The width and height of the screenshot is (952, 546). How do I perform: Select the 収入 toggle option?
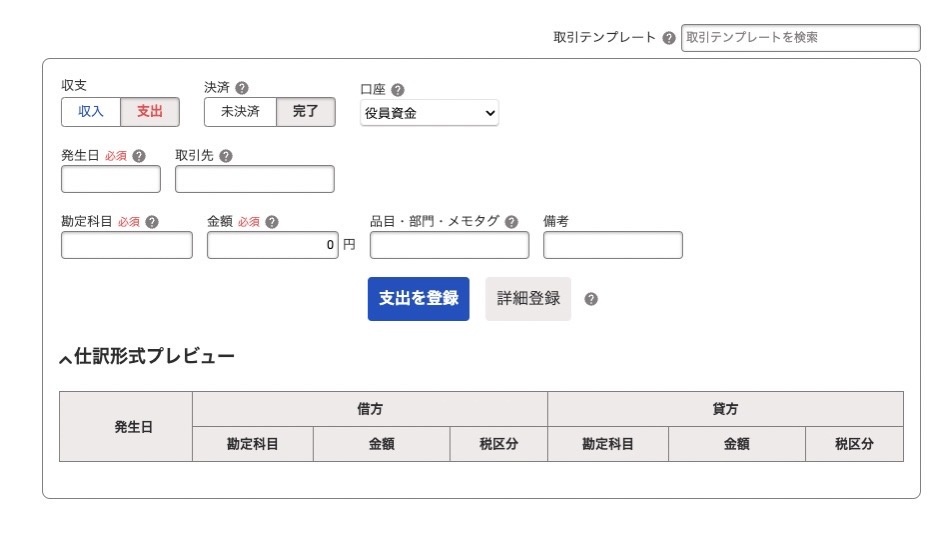90,112
